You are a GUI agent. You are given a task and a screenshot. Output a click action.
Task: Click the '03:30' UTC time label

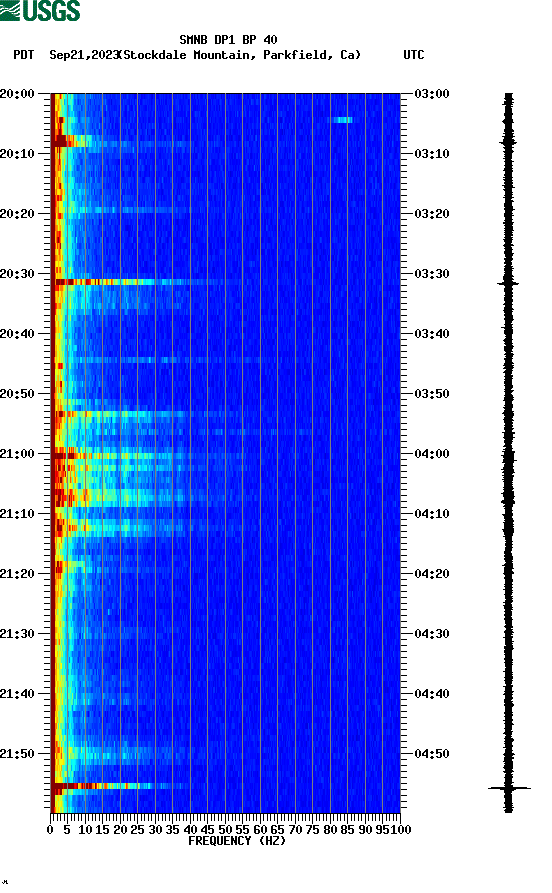point(432,273)
